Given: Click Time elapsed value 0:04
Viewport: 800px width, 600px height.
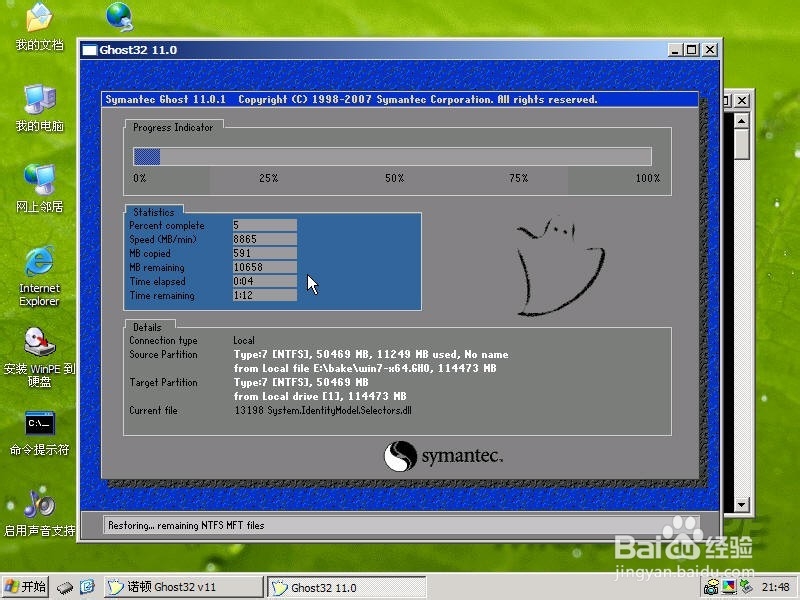Looking at the screenshot, I should (x=265, y=281).
